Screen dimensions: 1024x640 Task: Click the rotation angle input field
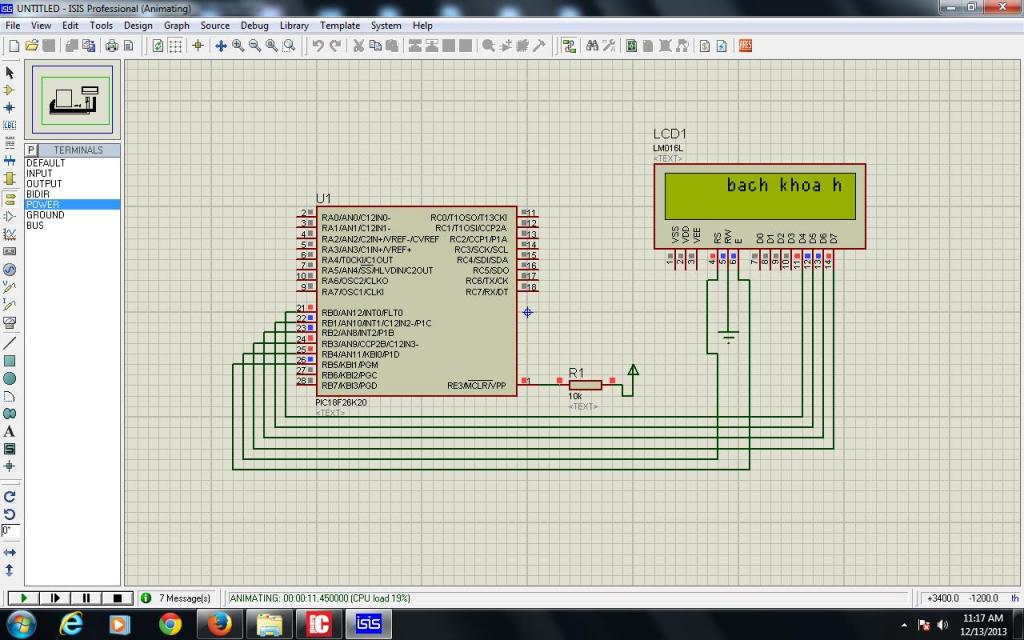tap(10, 530)
